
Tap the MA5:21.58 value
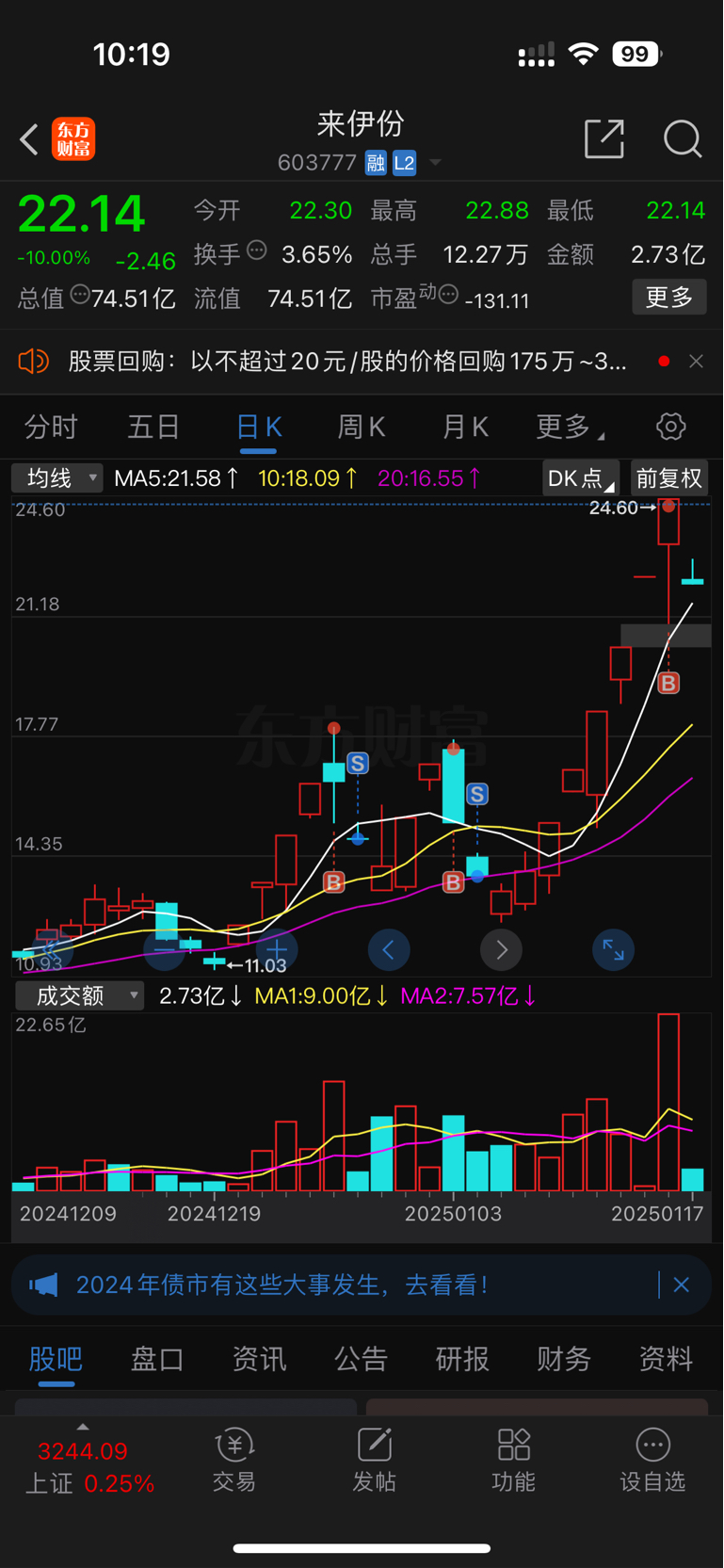pyautogui.click(x=176, y=478)
